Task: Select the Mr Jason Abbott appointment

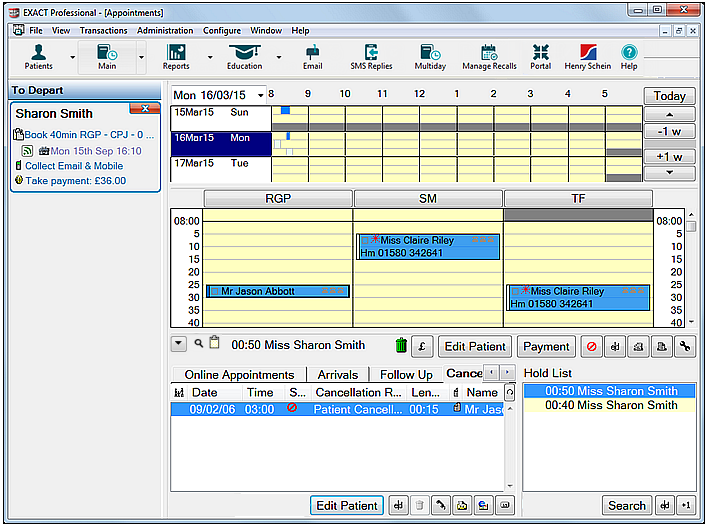Action: click(x=278, y=291)
